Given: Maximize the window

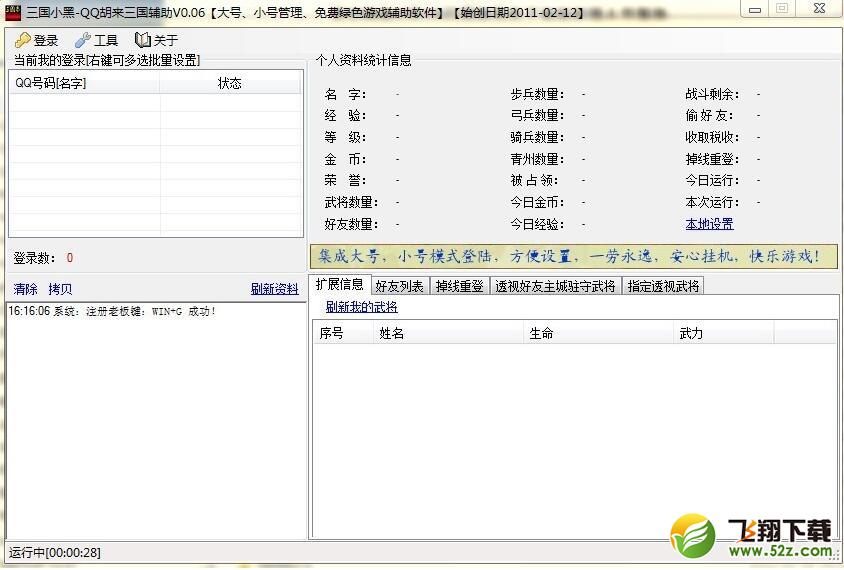Looking at the screenshot, I should (782, 9).
